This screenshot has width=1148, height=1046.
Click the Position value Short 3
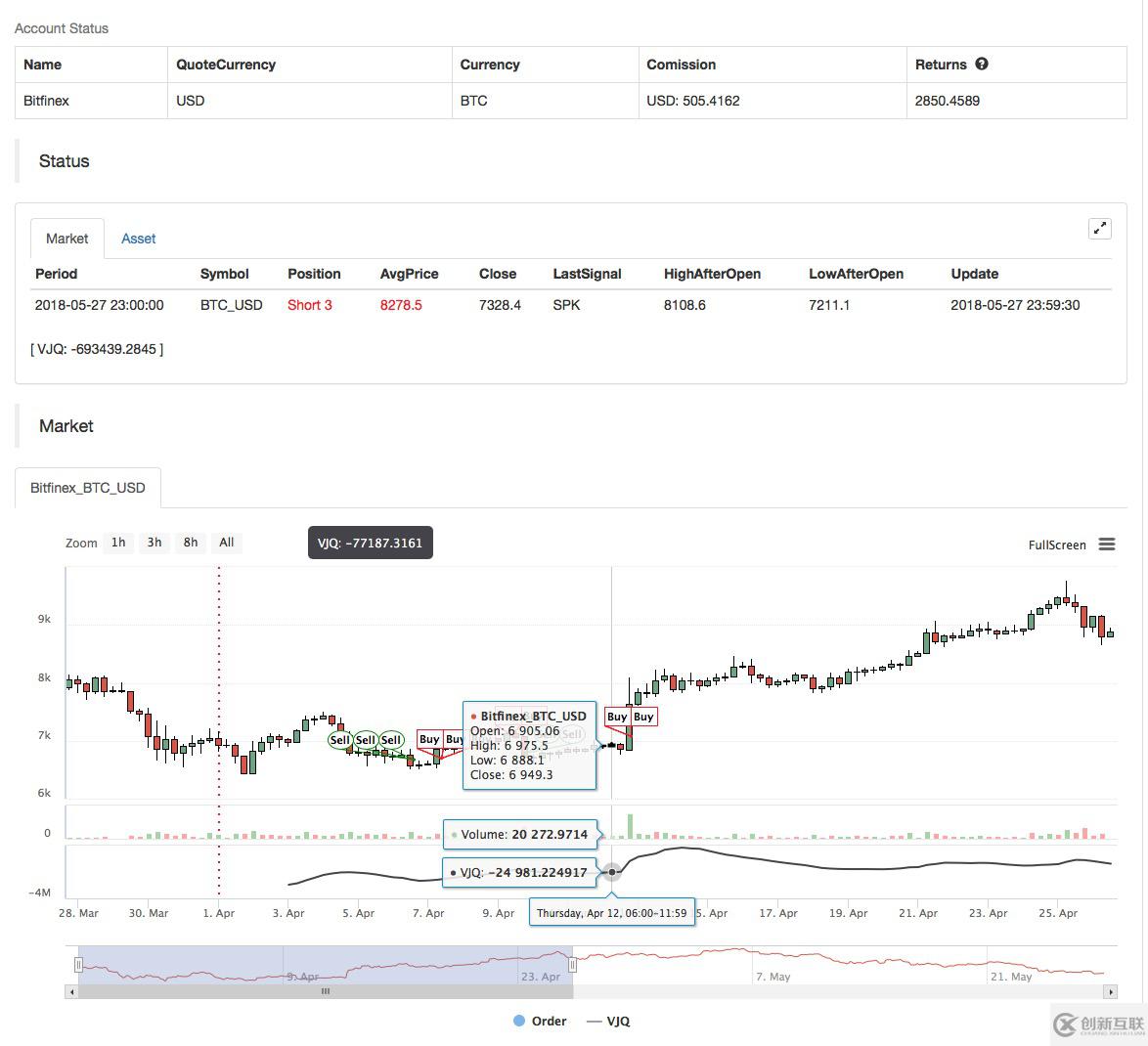[309, 305]
